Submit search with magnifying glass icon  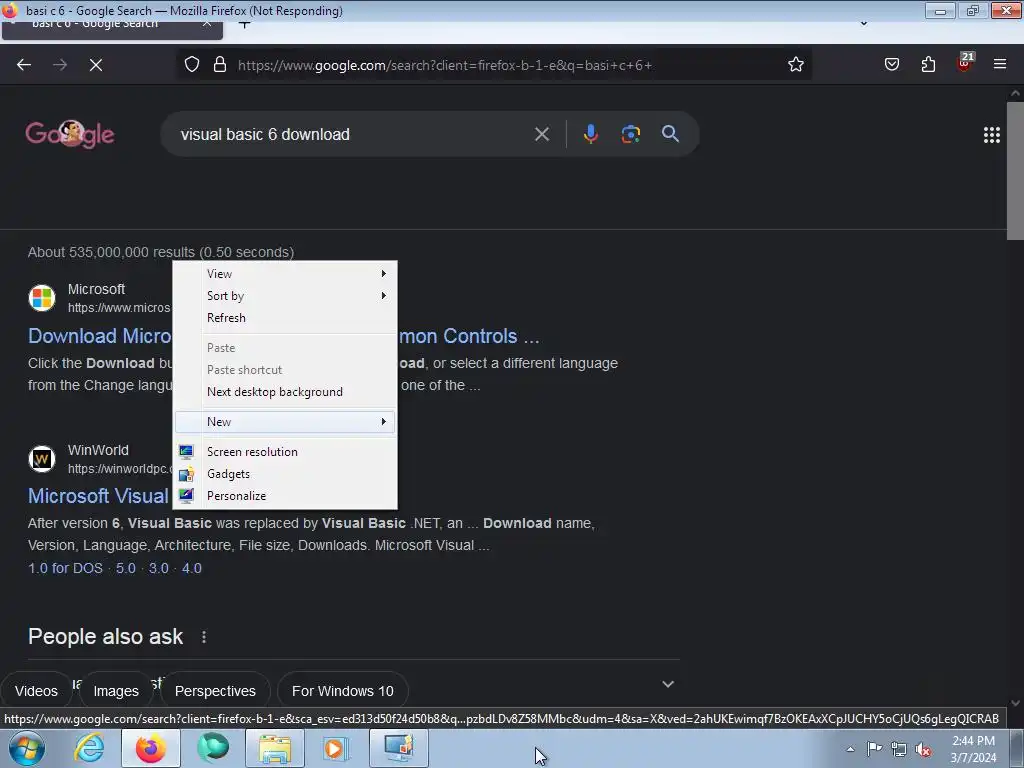[x=670, y=134]
